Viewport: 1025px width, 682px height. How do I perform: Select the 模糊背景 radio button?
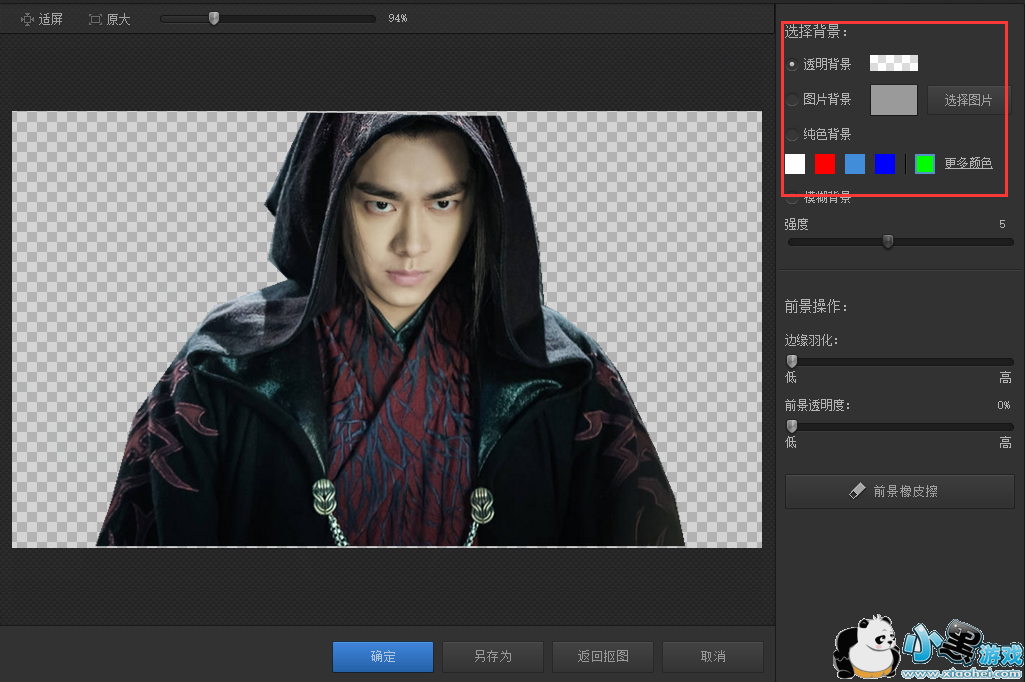(x=792, y=197)
